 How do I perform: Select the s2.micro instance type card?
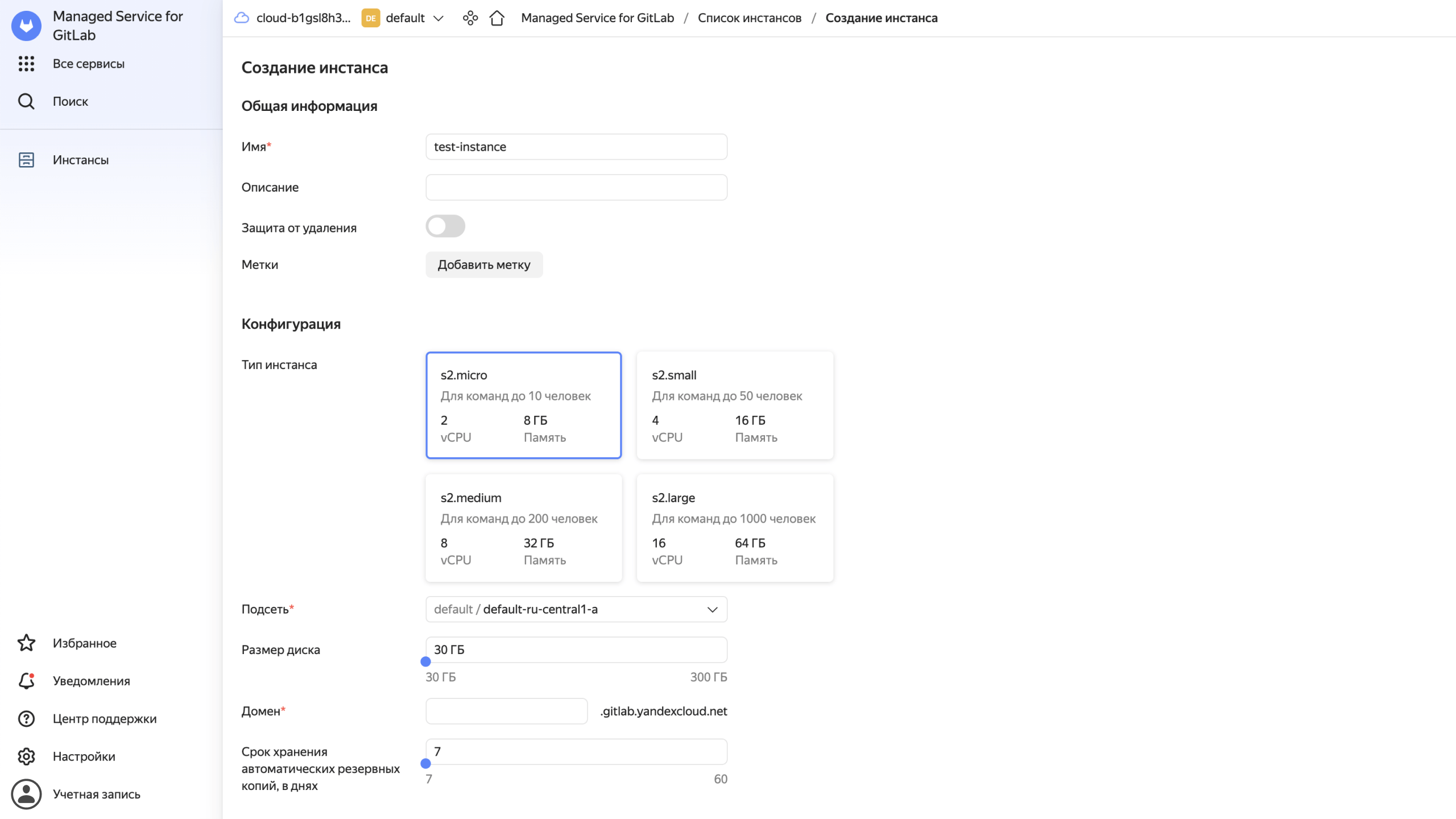[524, 405]
